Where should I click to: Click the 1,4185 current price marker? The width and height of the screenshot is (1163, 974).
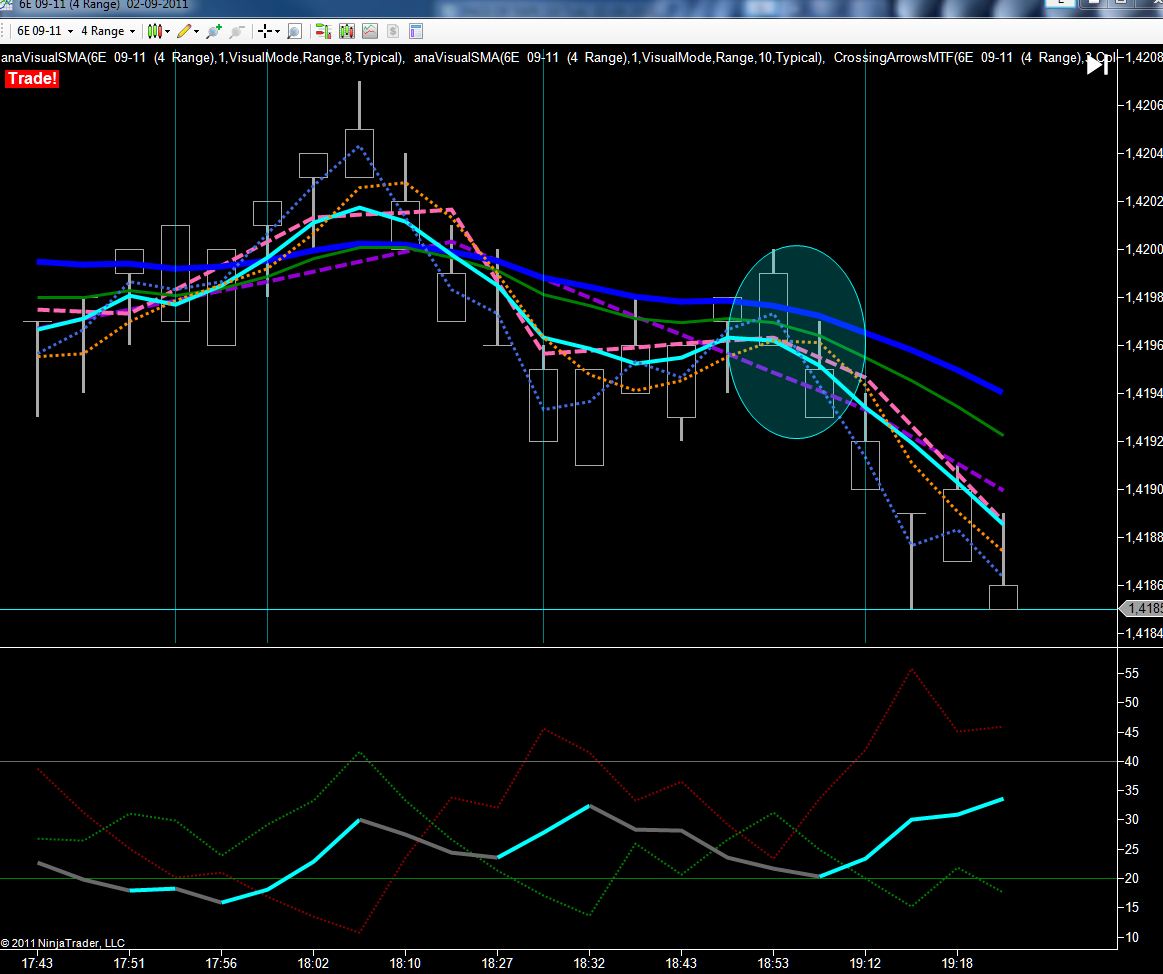point(1141,608)
